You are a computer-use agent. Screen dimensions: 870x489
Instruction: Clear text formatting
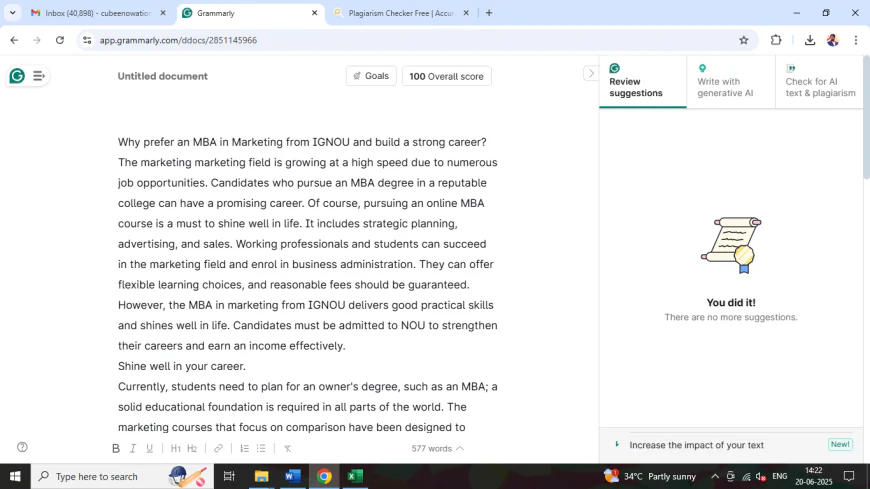[287, 448]
